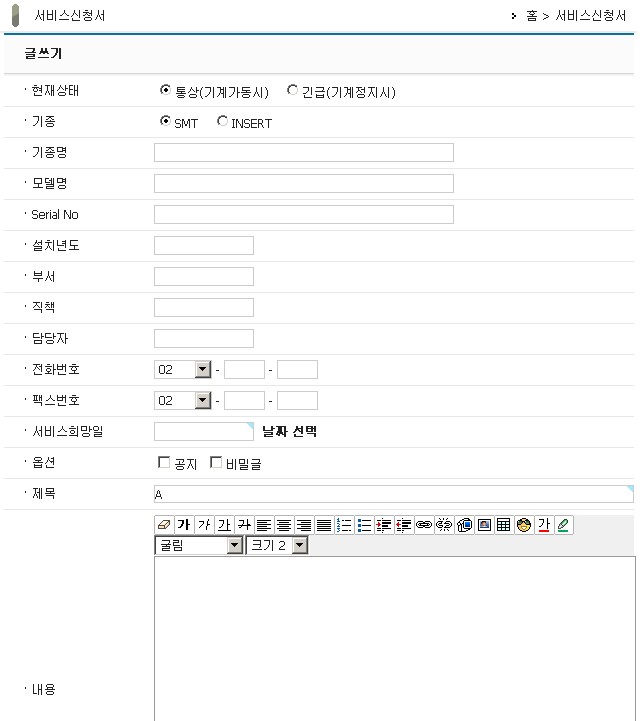Click the stacked blue layers icon
This screenshot has height=721, width=642.
pos(464,525)
